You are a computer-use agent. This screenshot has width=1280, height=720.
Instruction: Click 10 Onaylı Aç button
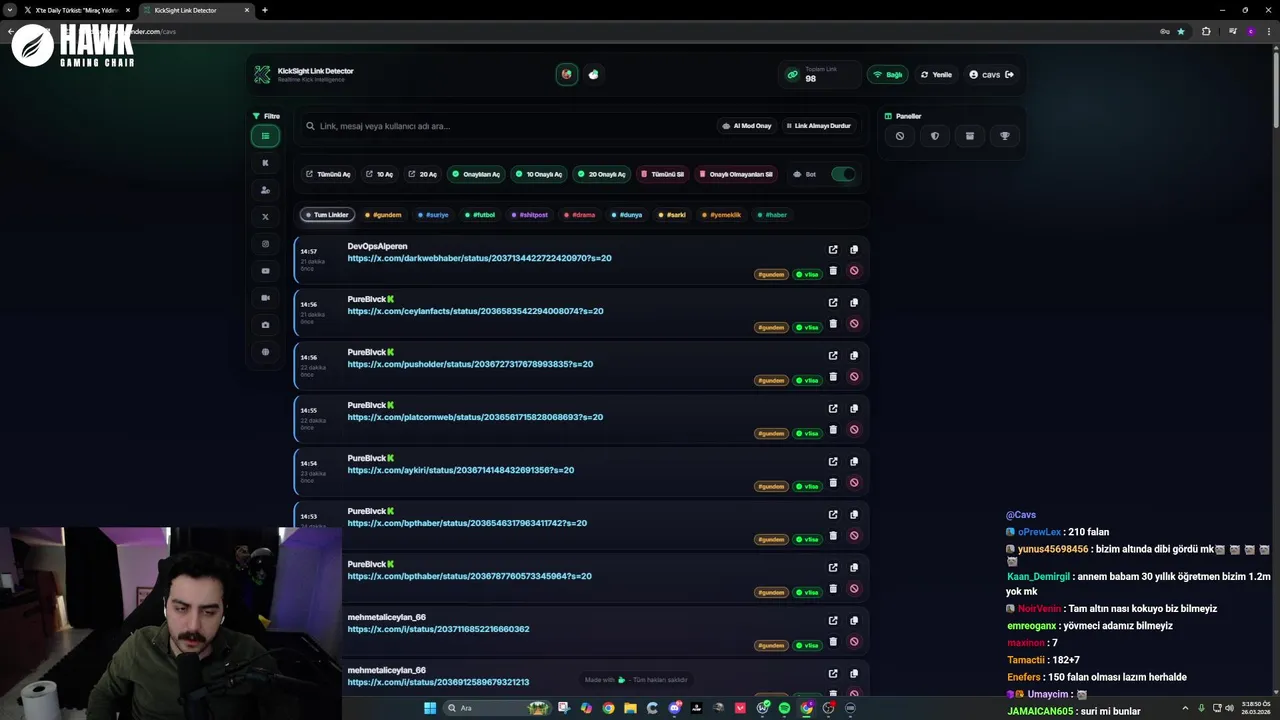539,174
